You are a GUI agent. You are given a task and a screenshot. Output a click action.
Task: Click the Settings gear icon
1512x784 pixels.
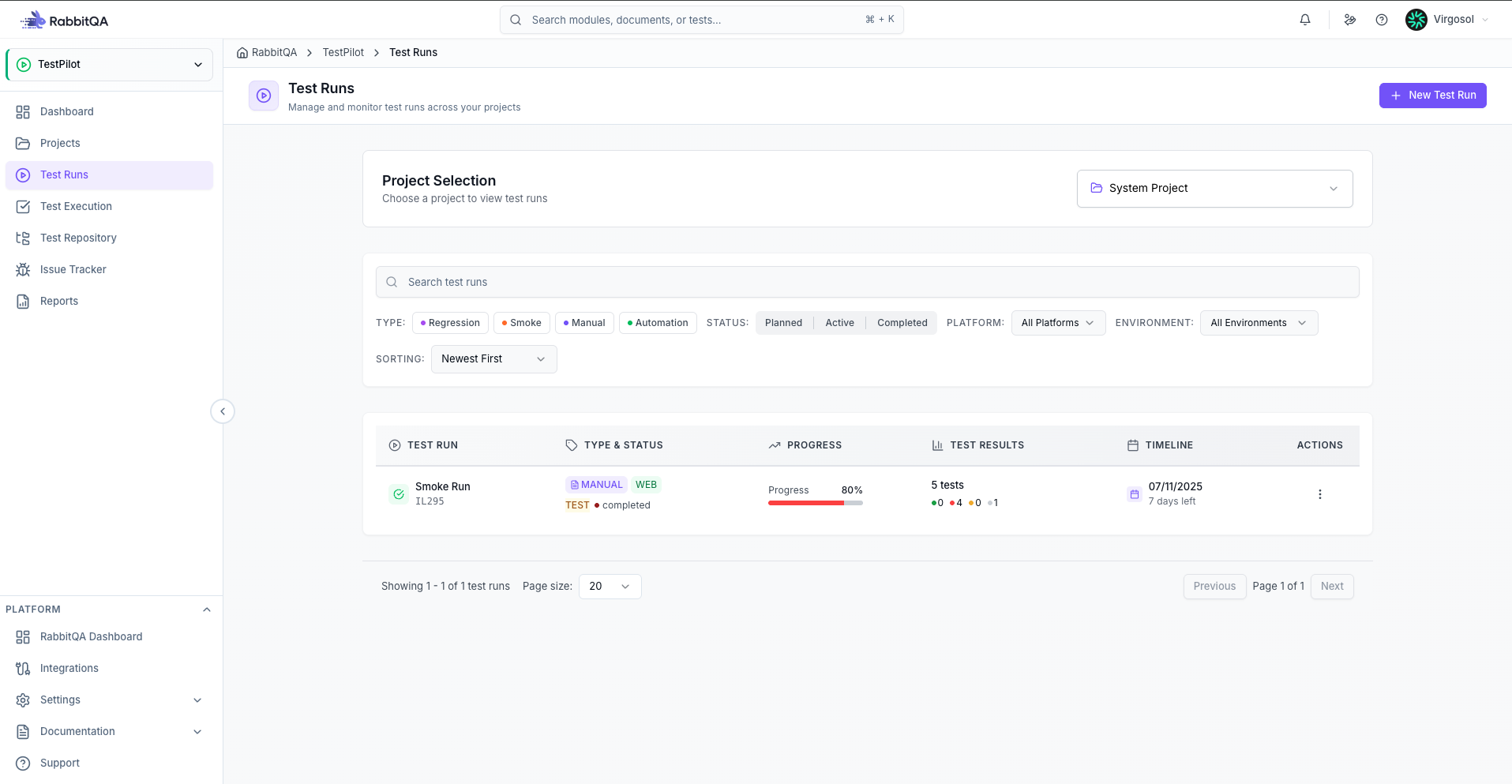[x=23, y=700]
